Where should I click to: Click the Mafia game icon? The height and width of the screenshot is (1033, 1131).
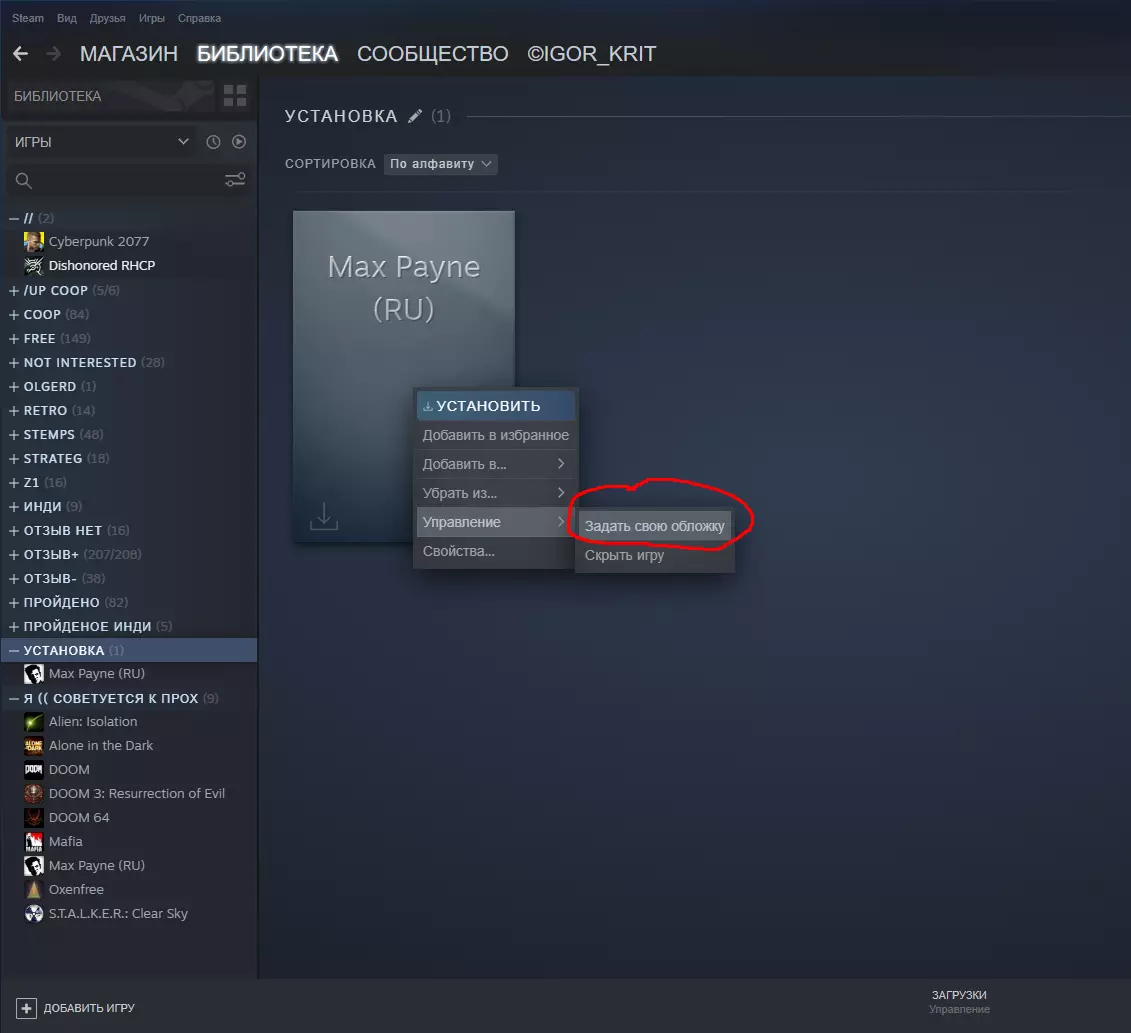pos(34,841)
